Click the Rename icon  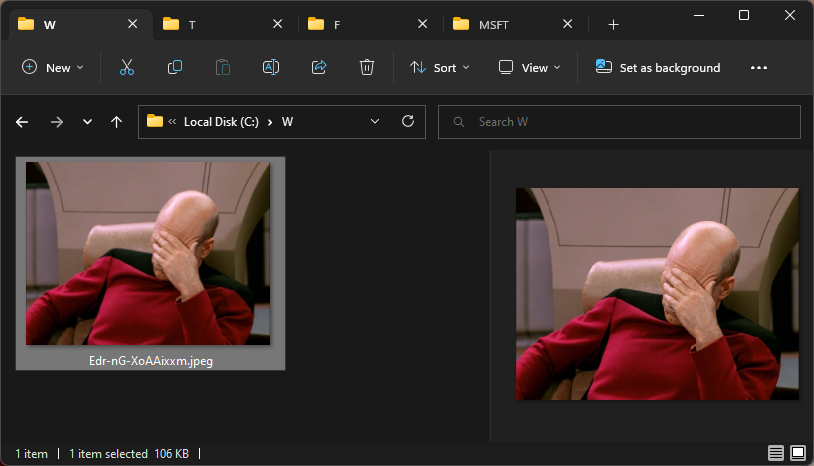pos(271,67)
